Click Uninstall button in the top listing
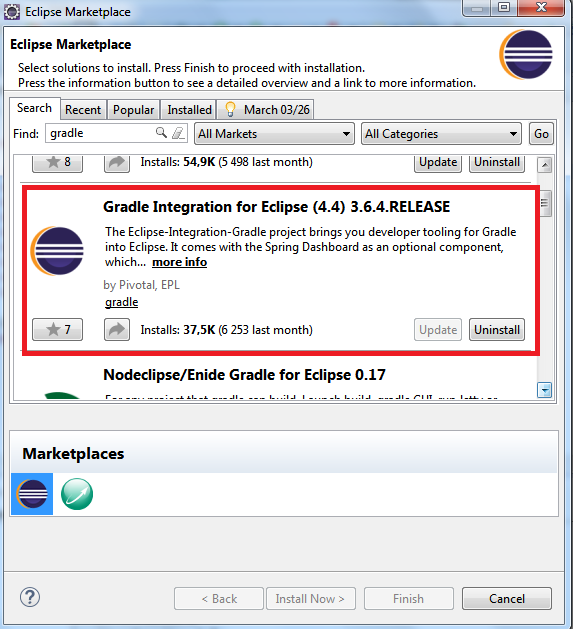573x629 pixels. (497, 163)
